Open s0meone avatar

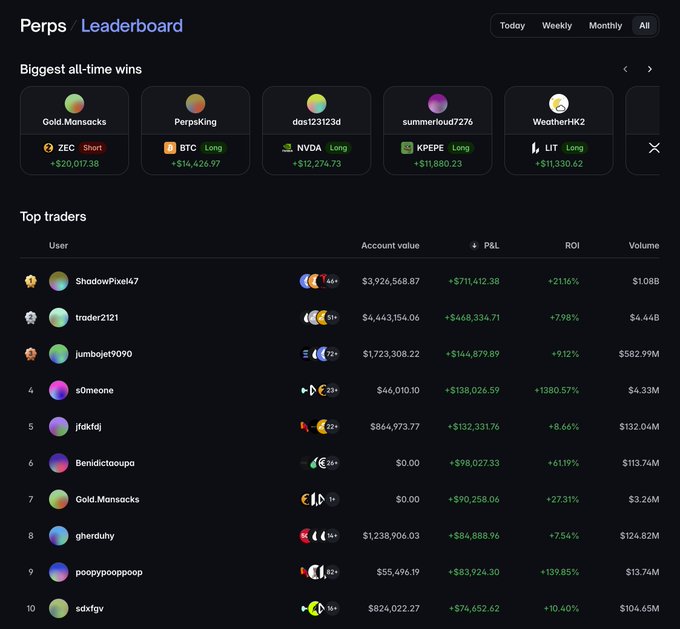pyautogui.click(x=59, y=390)
